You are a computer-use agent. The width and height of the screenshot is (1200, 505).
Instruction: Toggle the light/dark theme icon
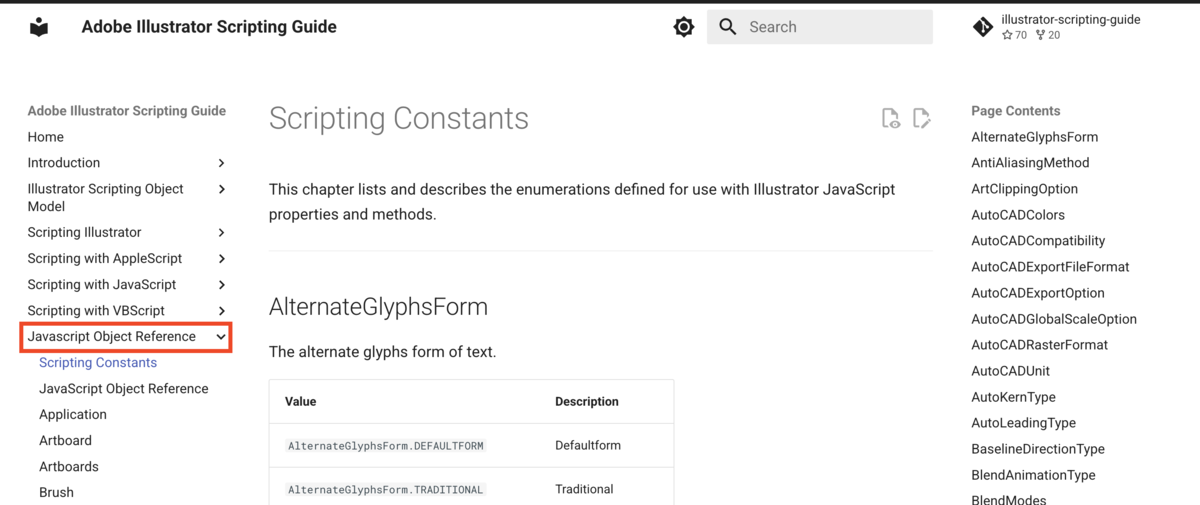(x=684, y=27)
